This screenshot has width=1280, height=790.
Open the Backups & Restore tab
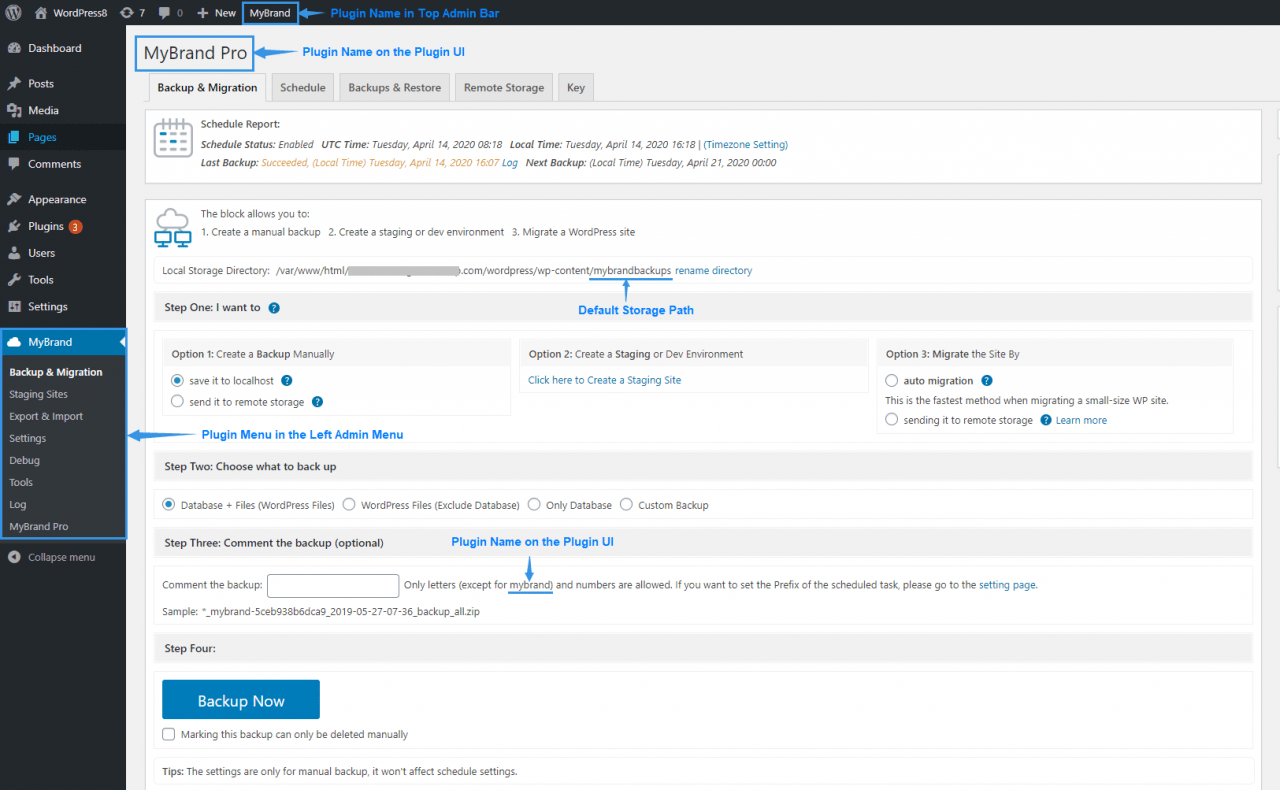395,87
